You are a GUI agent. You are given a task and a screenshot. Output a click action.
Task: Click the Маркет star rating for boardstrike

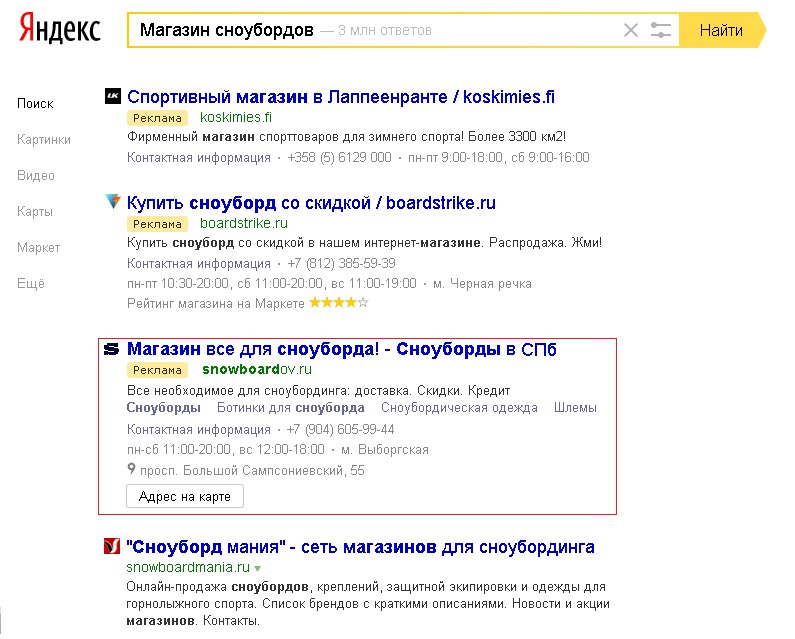(x=338, y=302)
